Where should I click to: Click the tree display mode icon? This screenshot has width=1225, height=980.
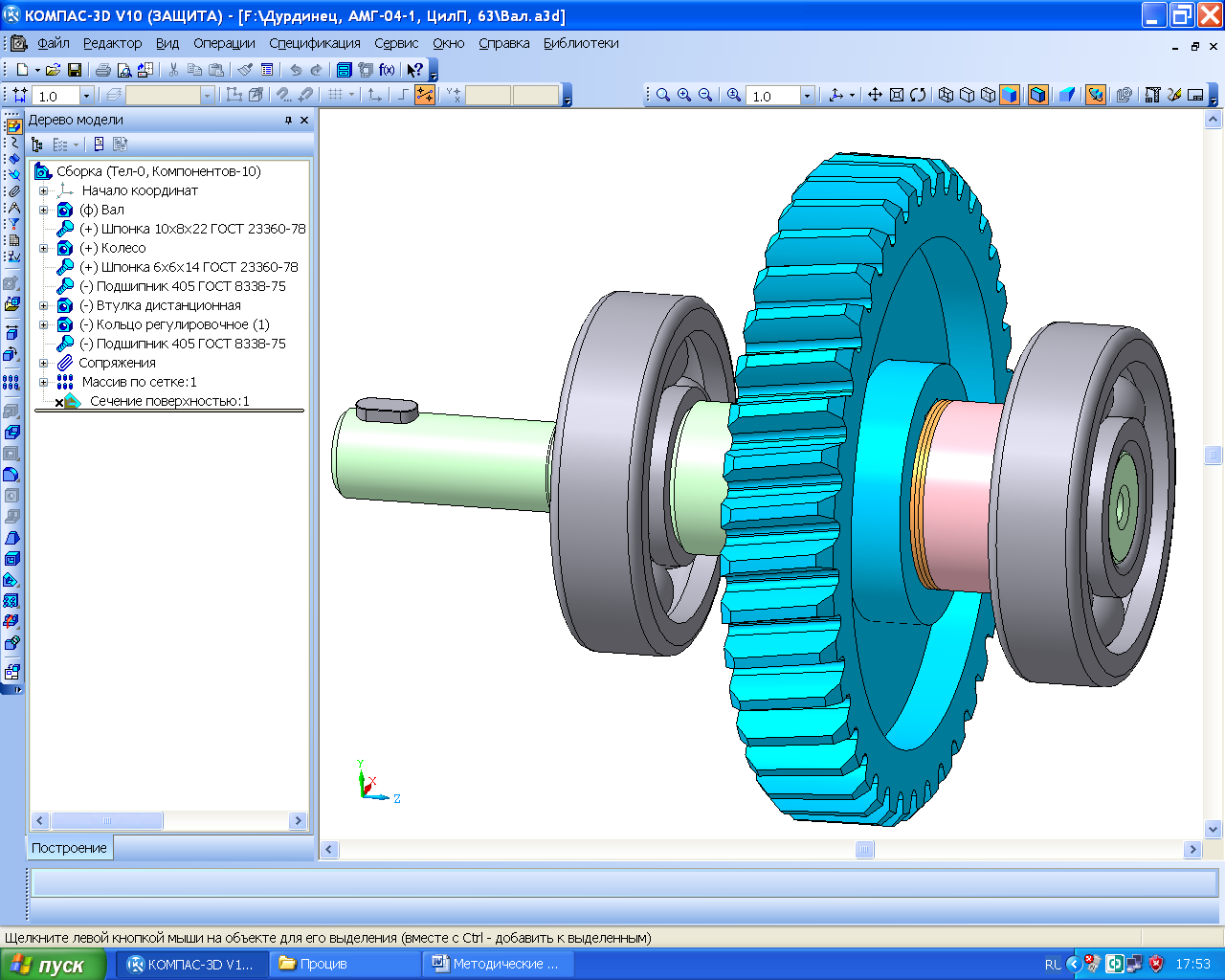coord(37,145)
